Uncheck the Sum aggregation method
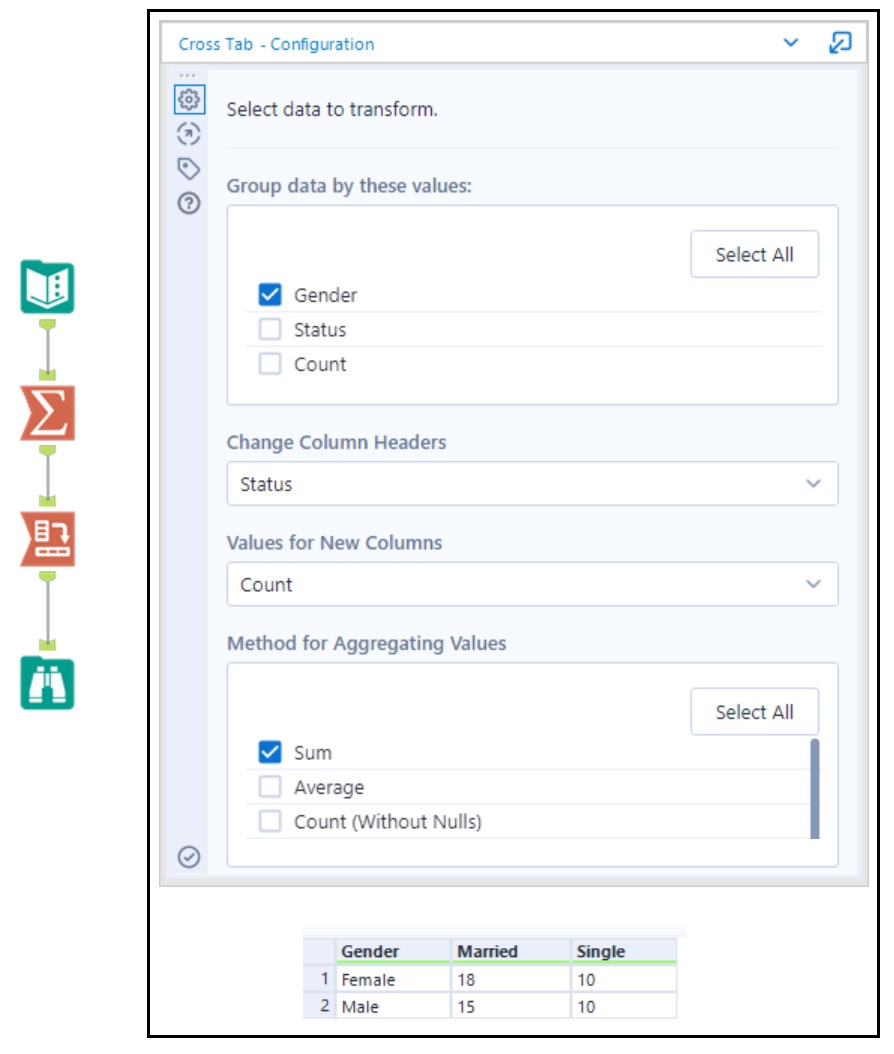Screen dimensions: 894x1054 270,752
